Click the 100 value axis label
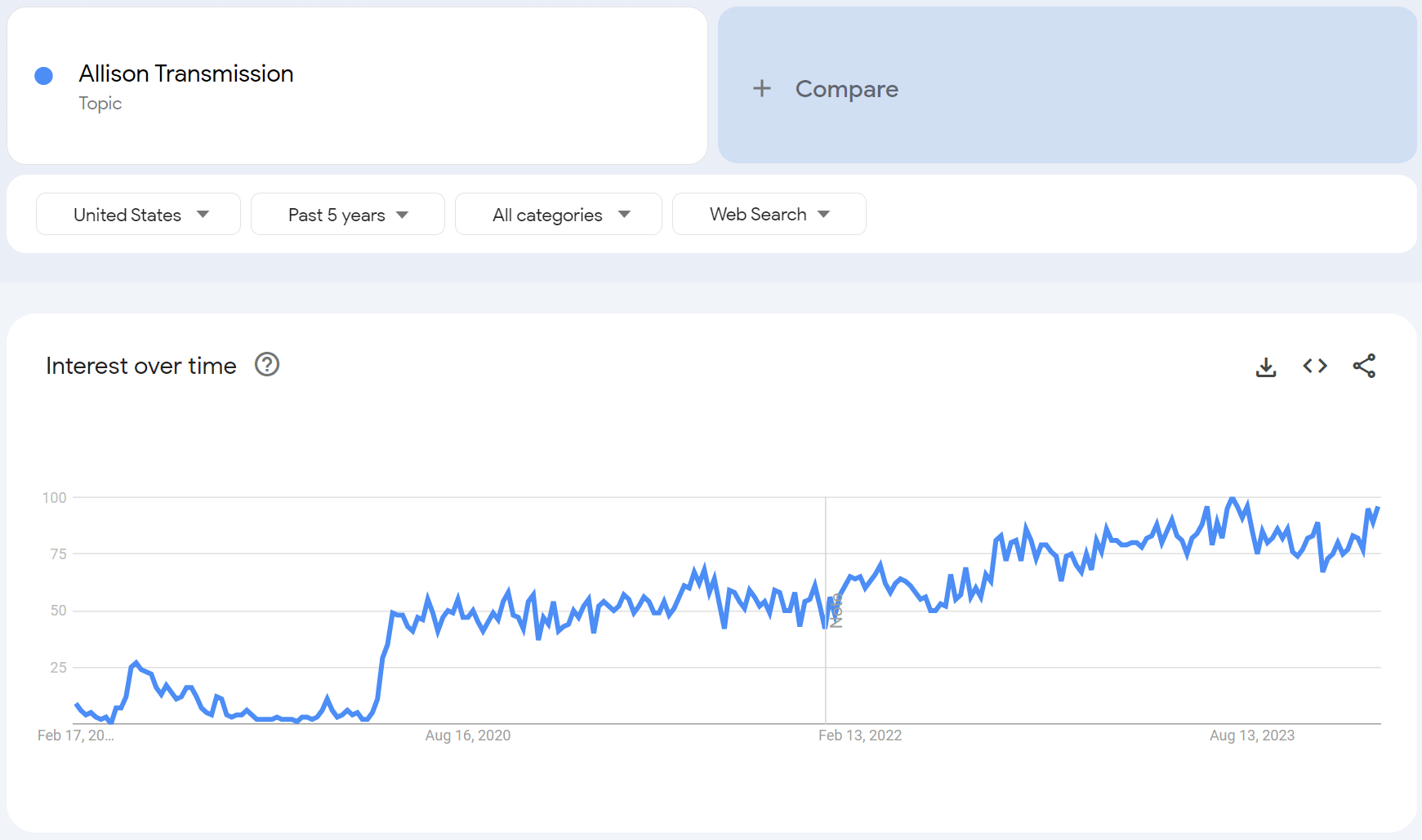Screen dimensions: 1422x840 click(x=54, y=497)
